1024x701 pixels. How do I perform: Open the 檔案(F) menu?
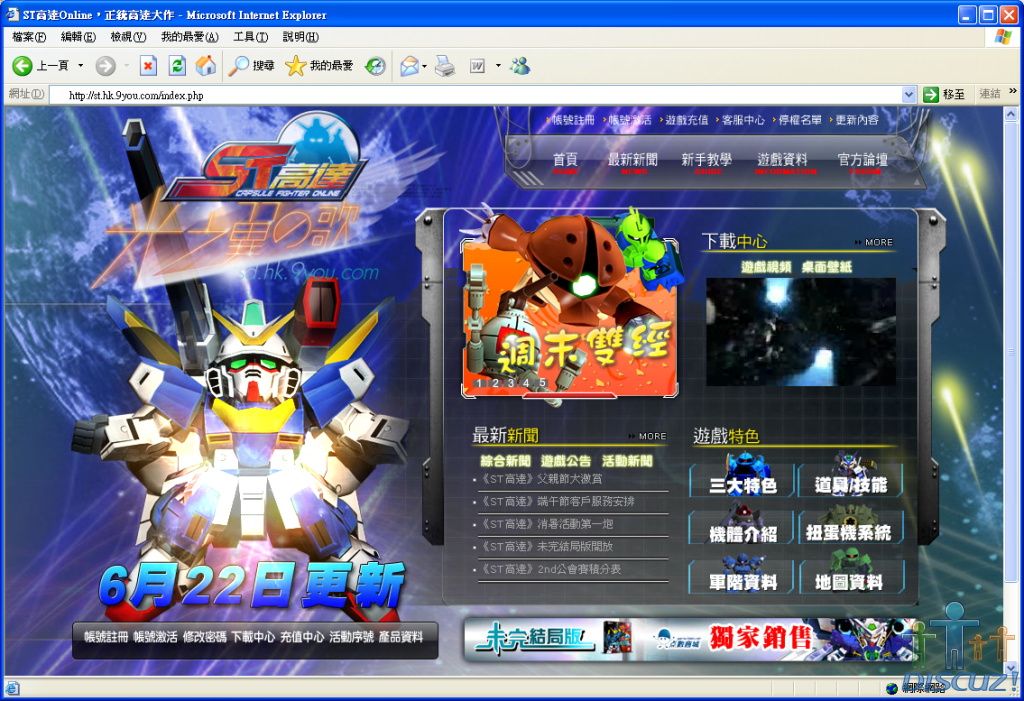[29, 37]
